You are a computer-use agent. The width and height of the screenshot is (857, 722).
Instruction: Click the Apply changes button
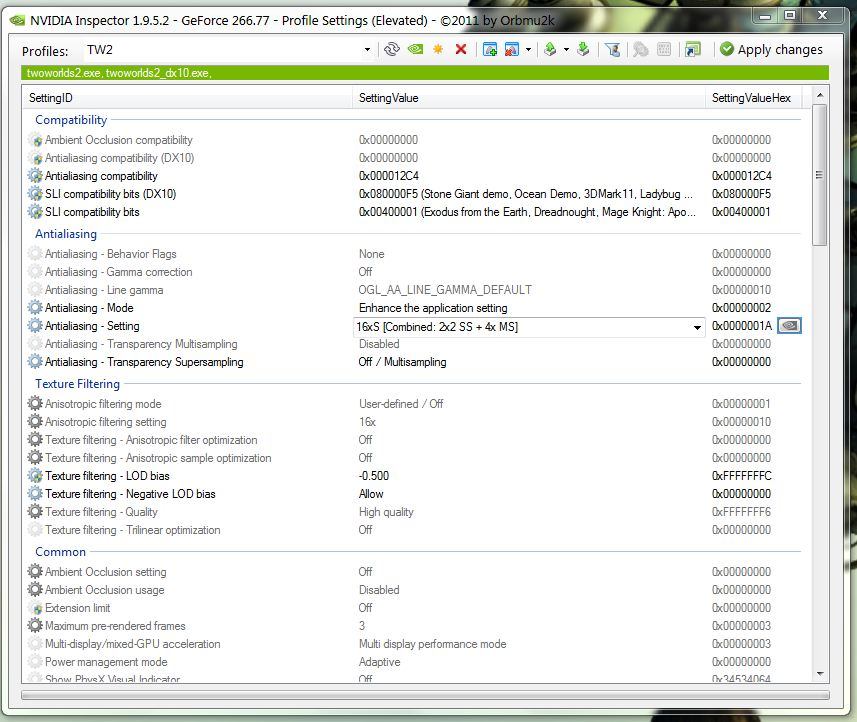[771, 50]
